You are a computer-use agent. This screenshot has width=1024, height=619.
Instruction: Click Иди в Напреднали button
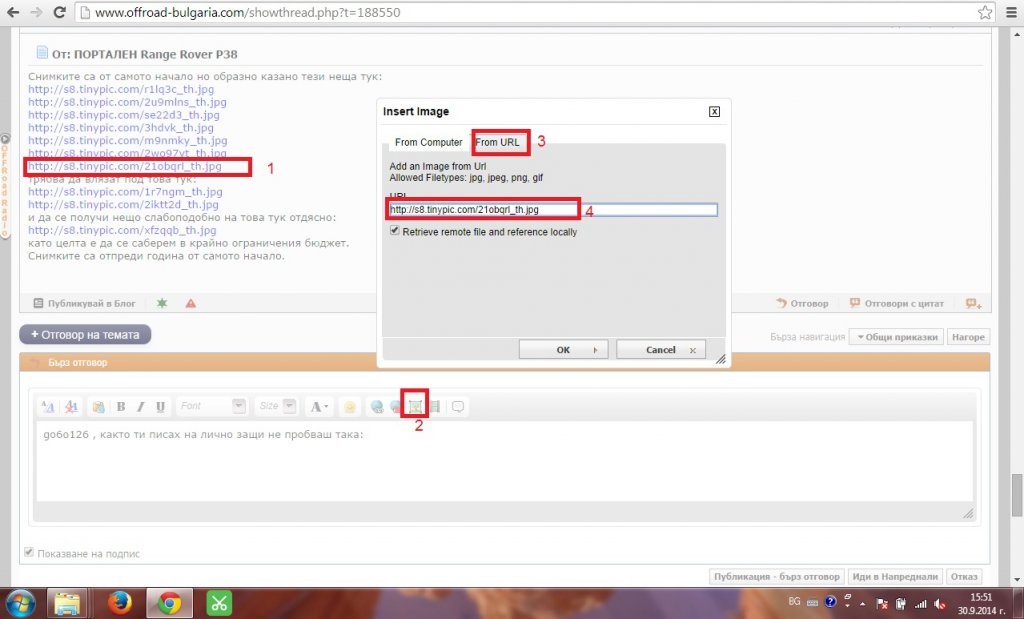coord(895,577)
